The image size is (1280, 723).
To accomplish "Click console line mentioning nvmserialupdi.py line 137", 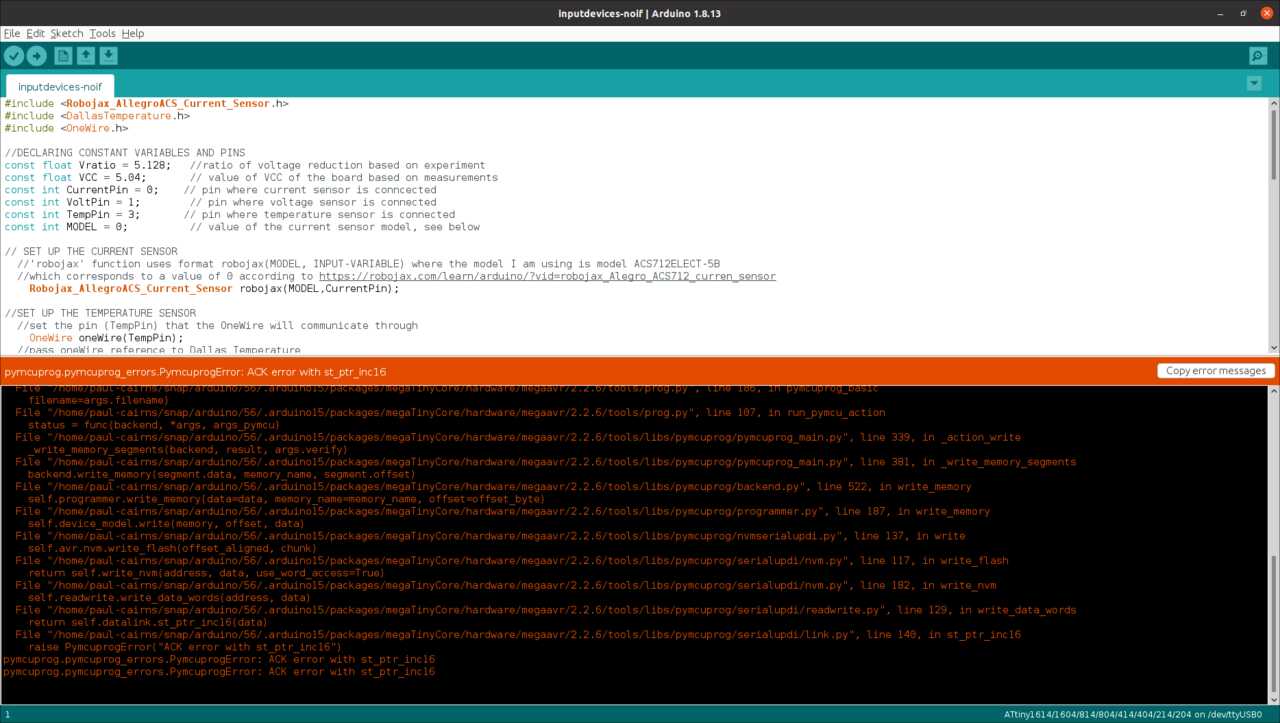I will coord(490,536).
